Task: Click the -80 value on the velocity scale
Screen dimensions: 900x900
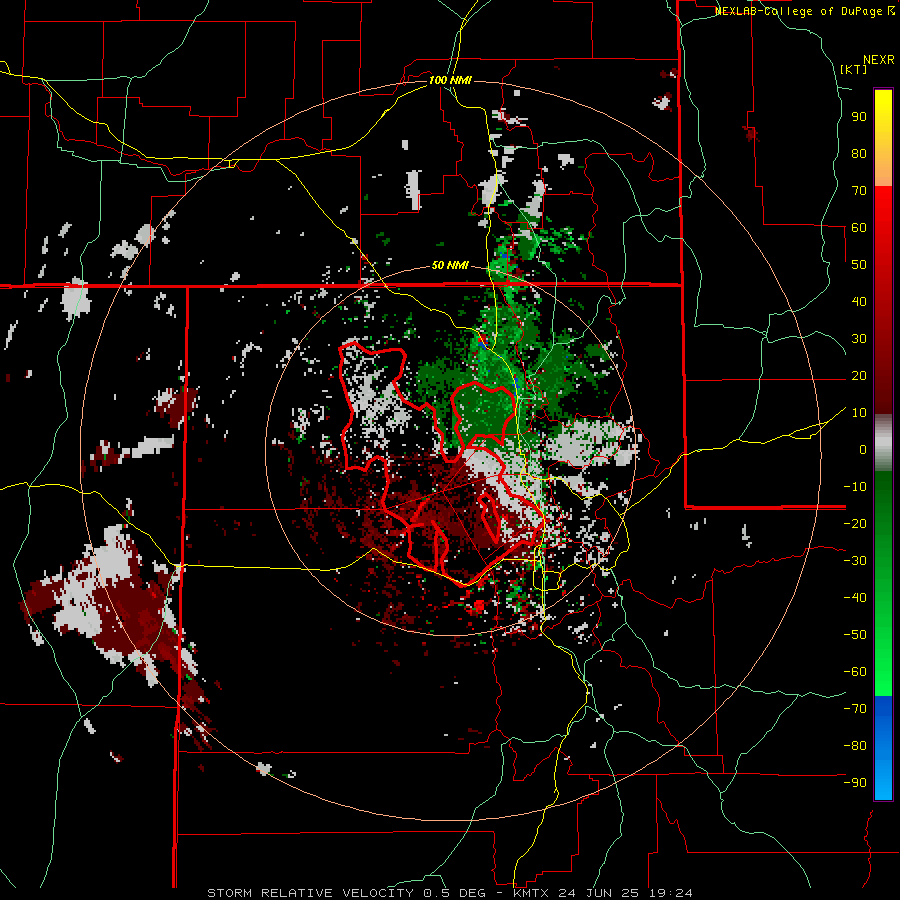Action: click(855, 746)
